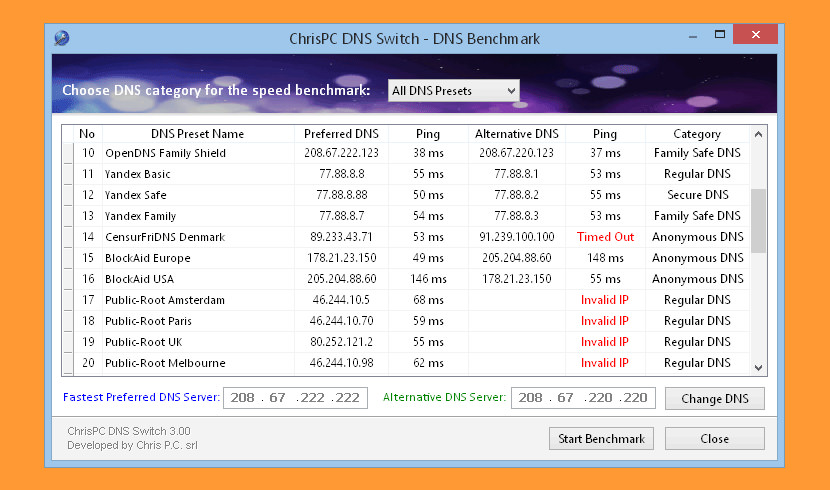
Task: Click the Start Benchmark button
Action: (601, 439)
